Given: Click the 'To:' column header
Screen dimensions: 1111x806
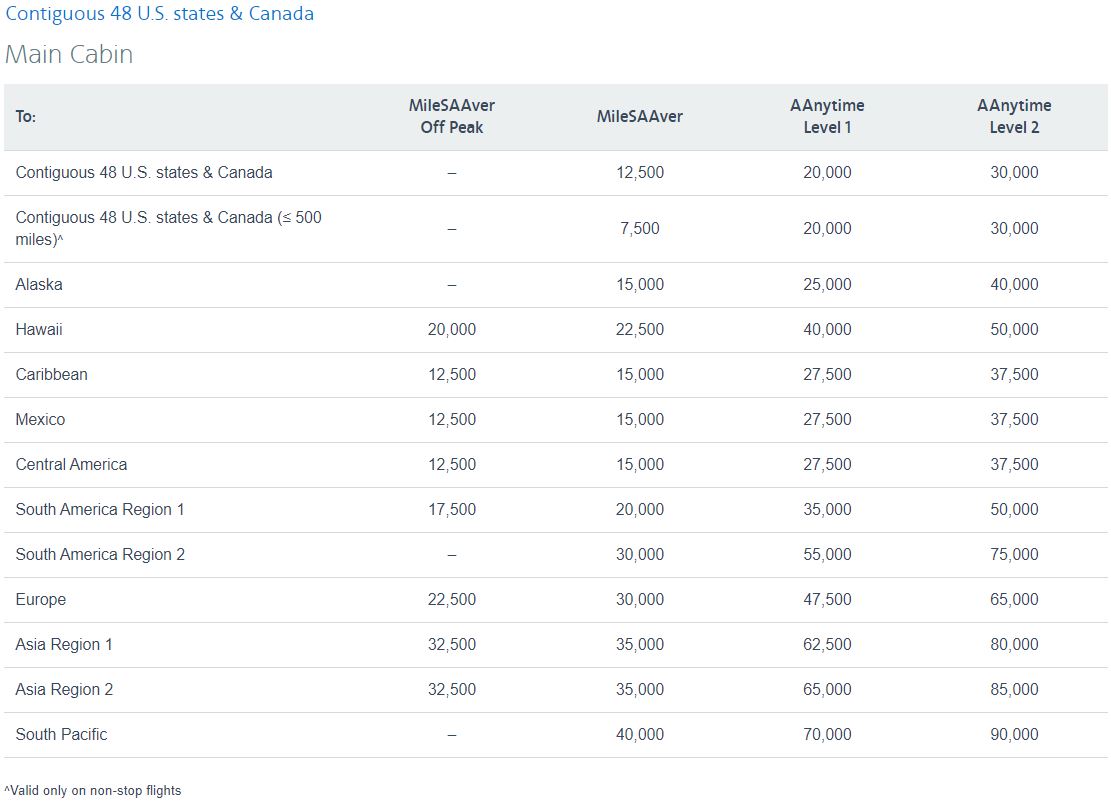Looking at the screenshot, I should [26, 116].
